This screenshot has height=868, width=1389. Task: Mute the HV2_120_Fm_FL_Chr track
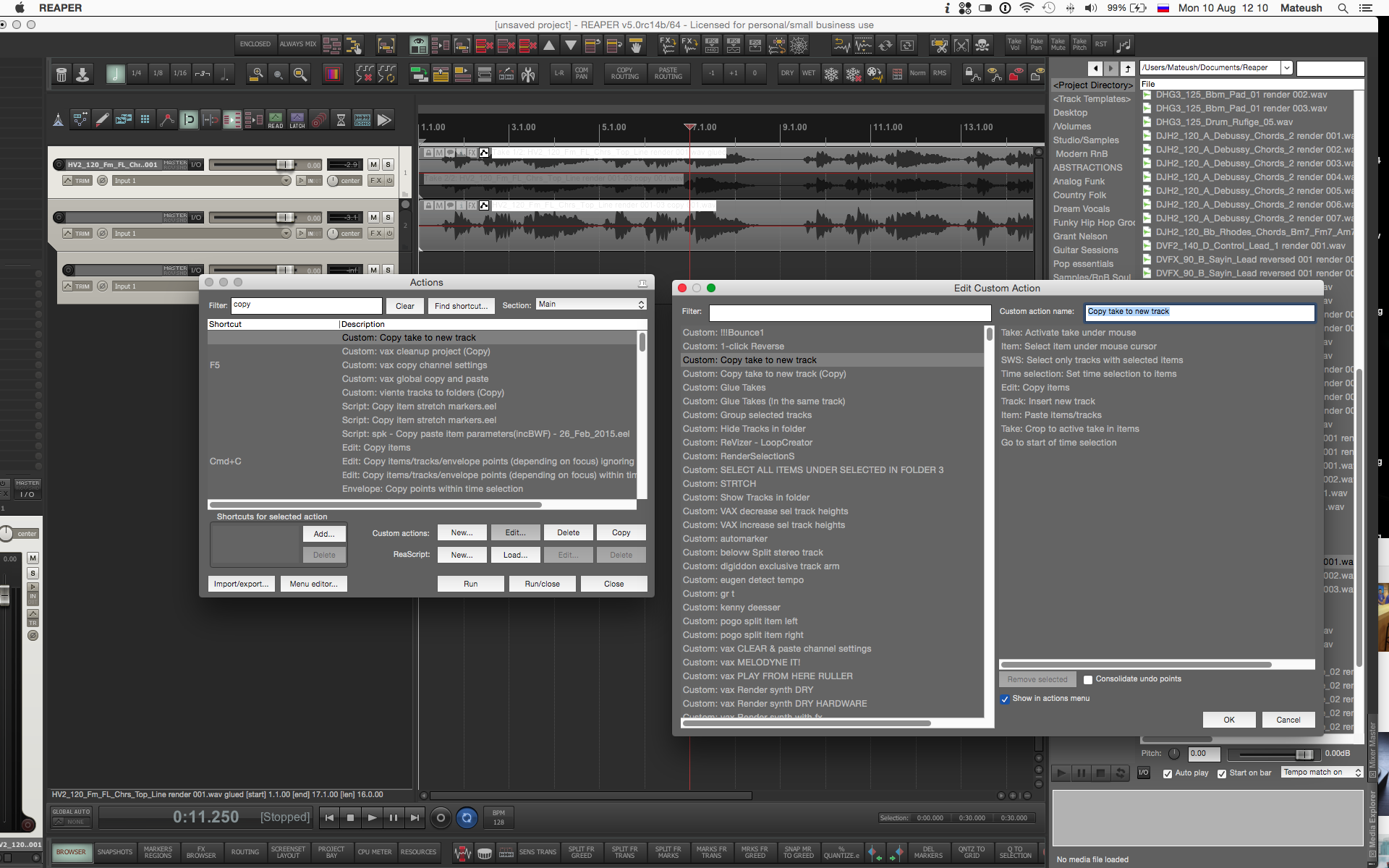point(373,165)
